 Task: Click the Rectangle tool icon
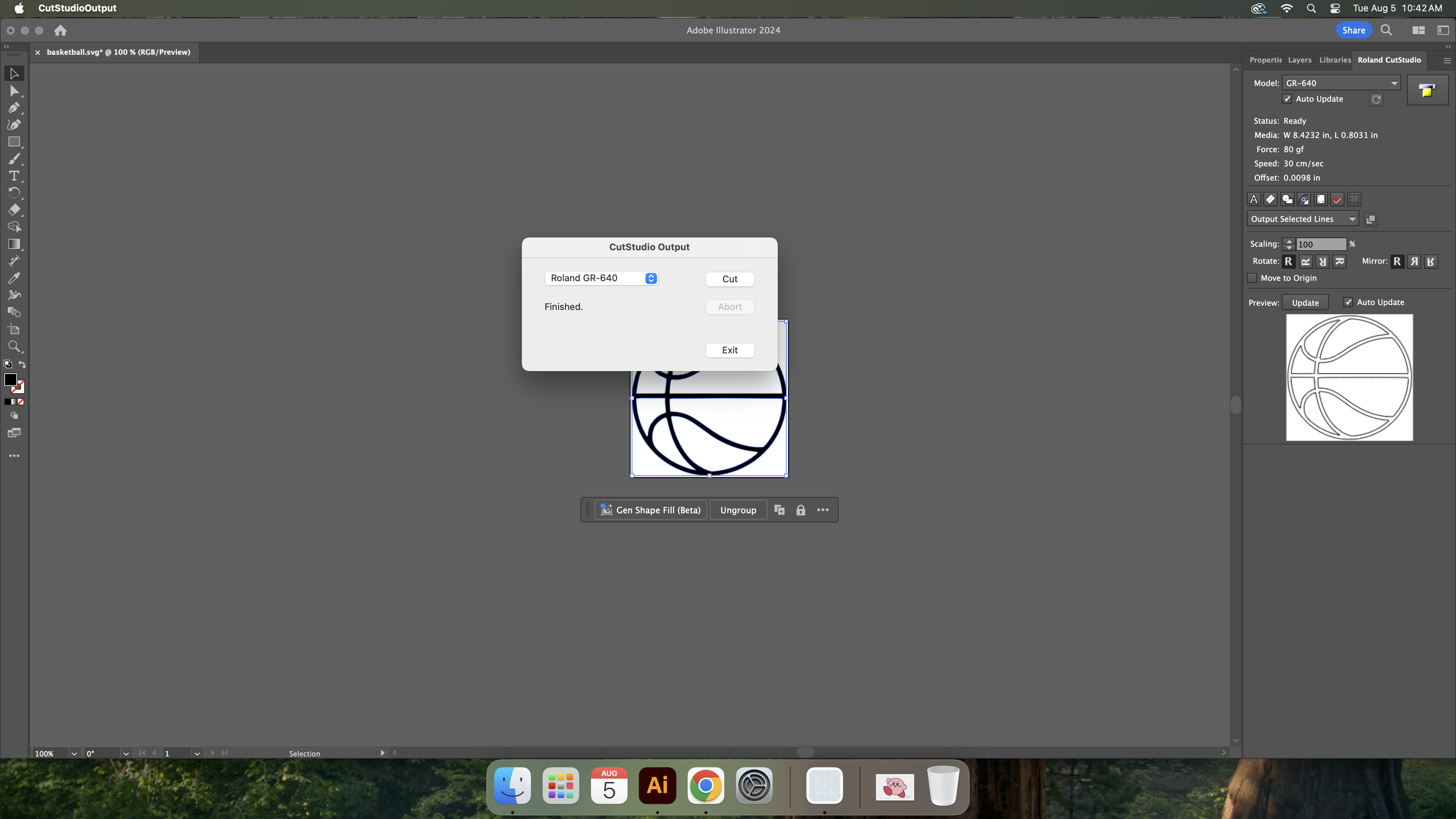(14, 142)
